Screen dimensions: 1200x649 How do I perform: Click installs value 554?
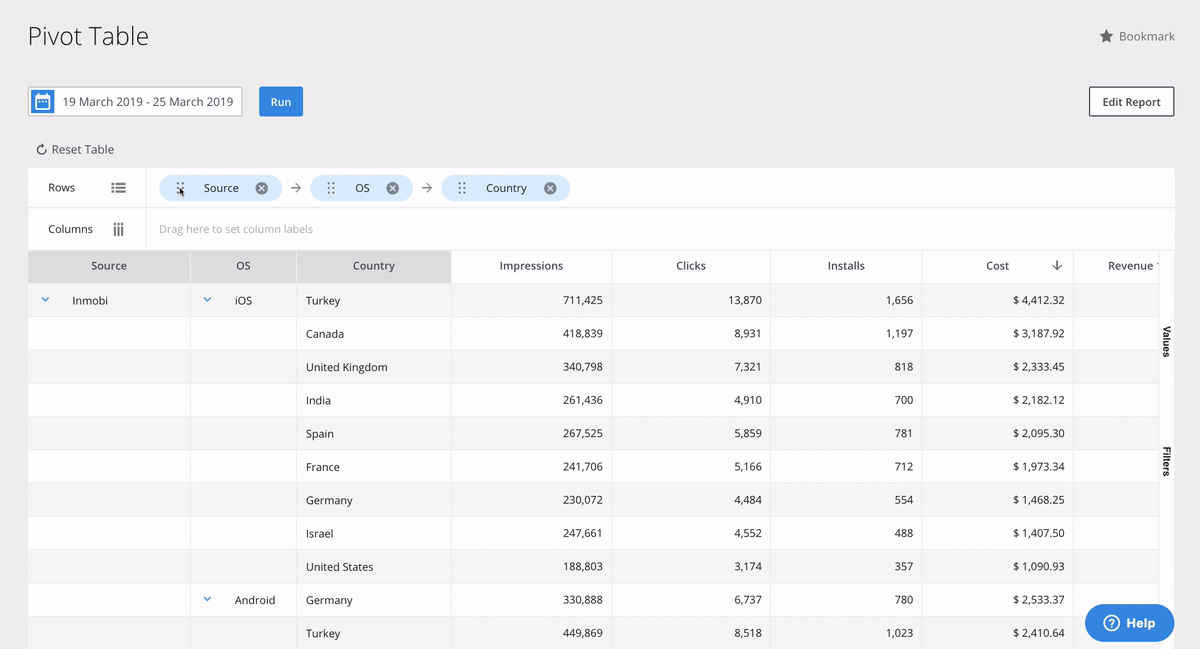[904, 500]
